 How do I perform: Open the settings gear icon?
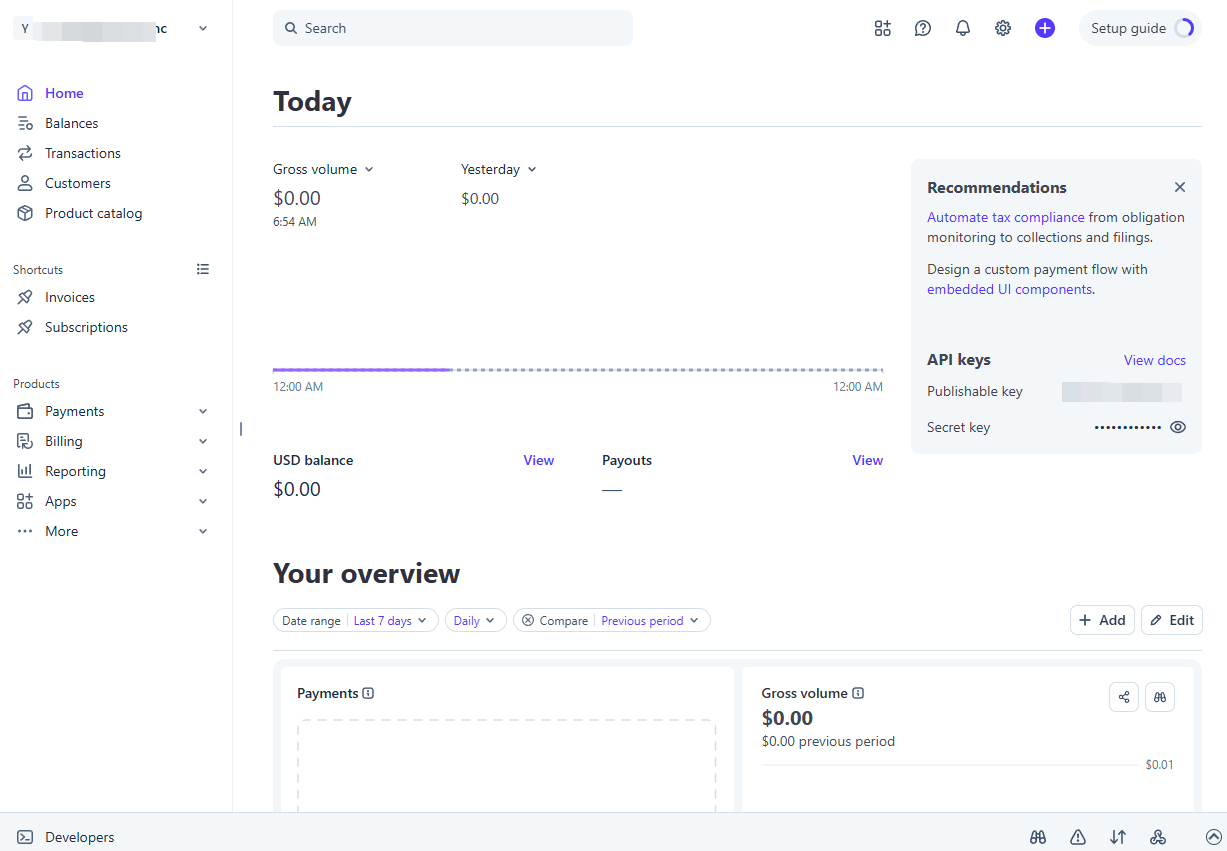[x=1003, y=28]
